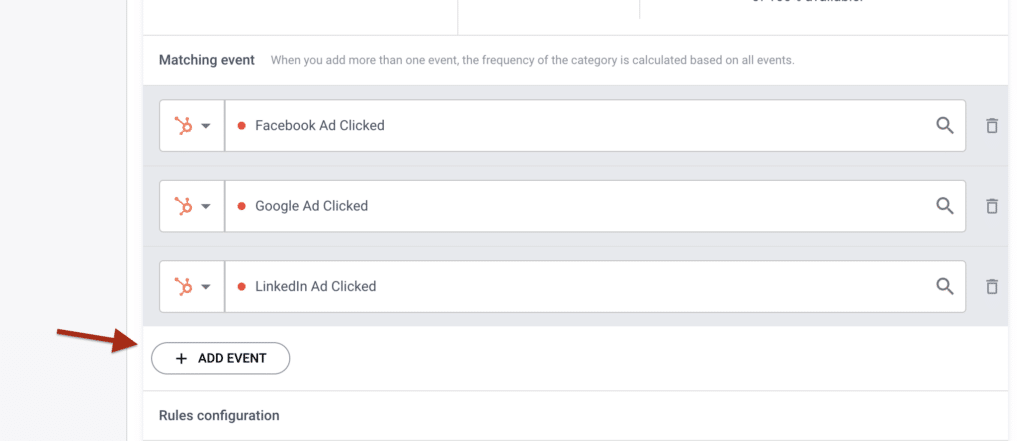Click HubSpot icon beside LinkedIn Ad Clicked
The width and height of the screenshot is (1024, 441).
coord(184,286)
